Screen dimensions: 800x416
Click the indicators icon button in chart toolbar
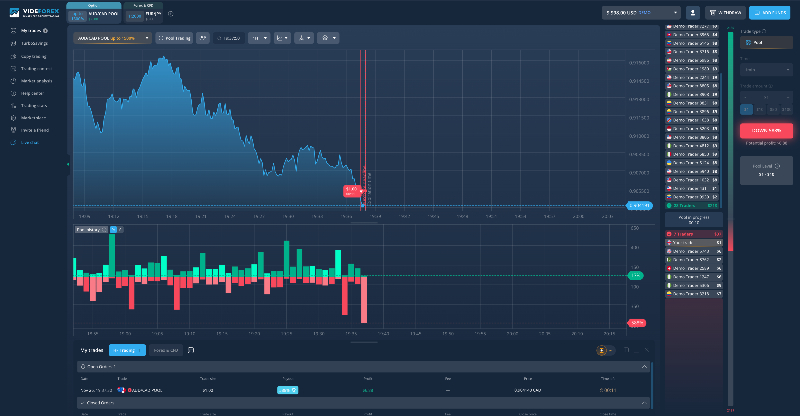point(203,38)
